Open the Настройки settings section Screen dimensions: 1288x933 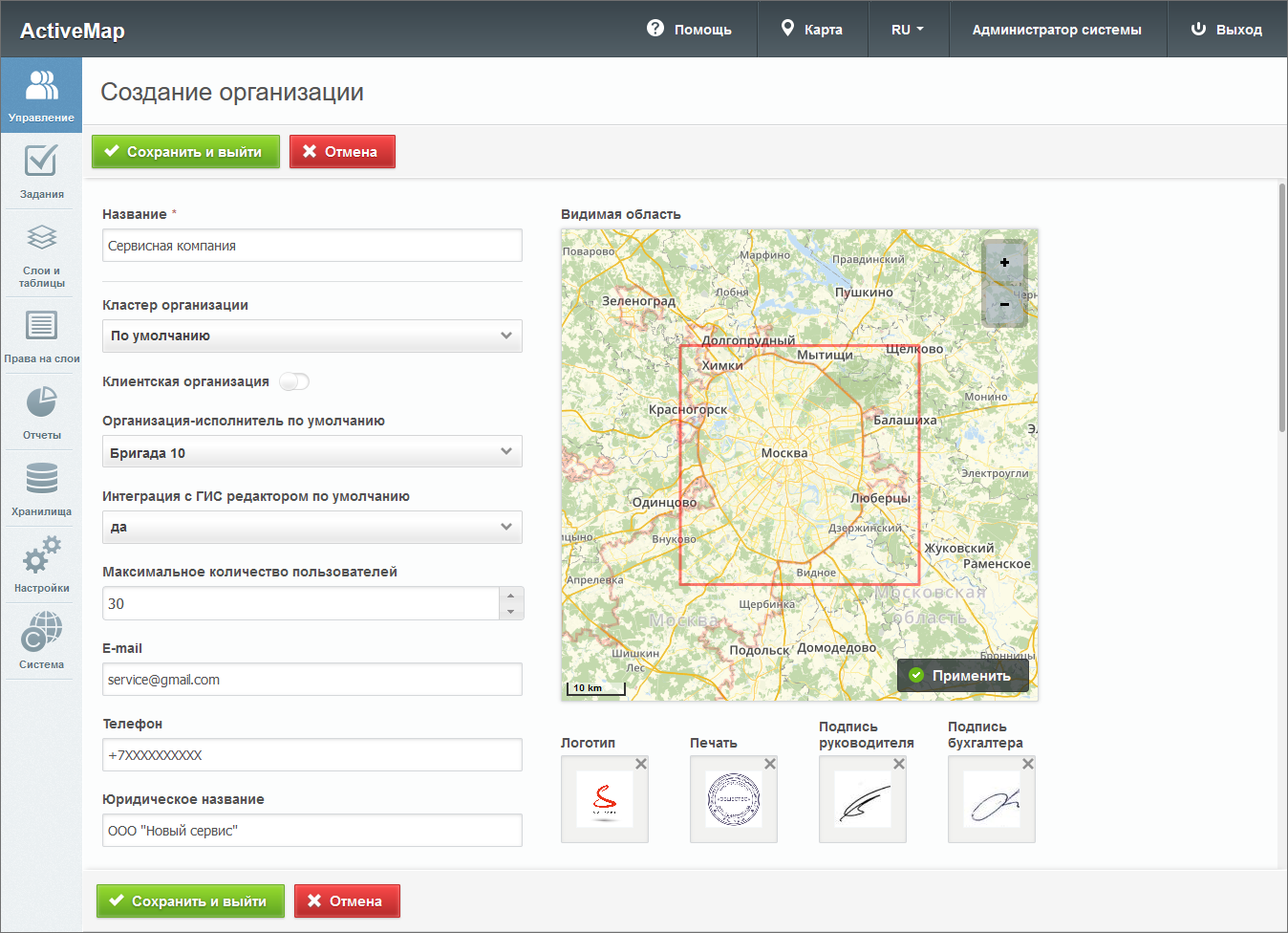[x=41, y=565]
